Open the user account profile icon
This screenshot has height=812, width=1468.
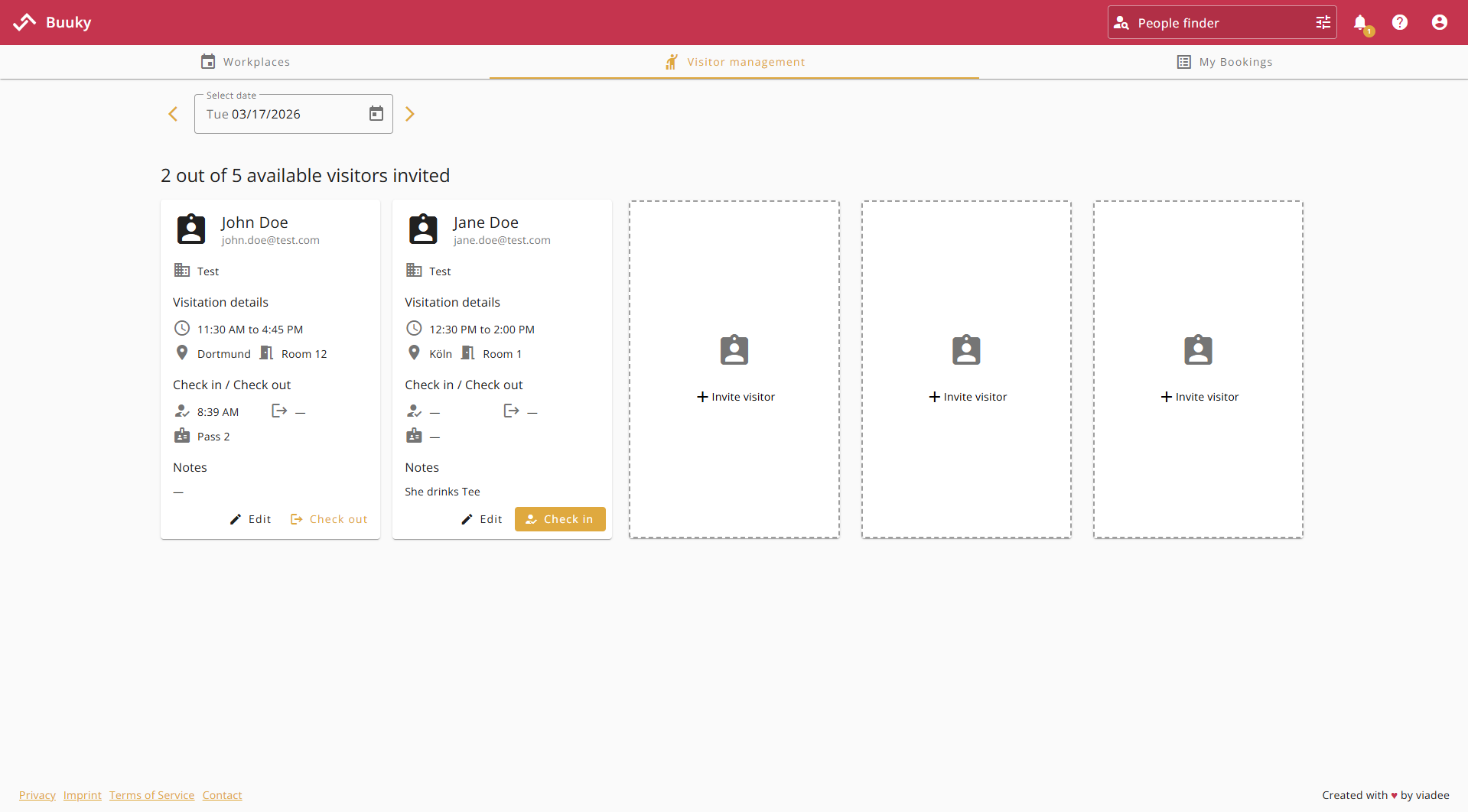coord(1439,22)
